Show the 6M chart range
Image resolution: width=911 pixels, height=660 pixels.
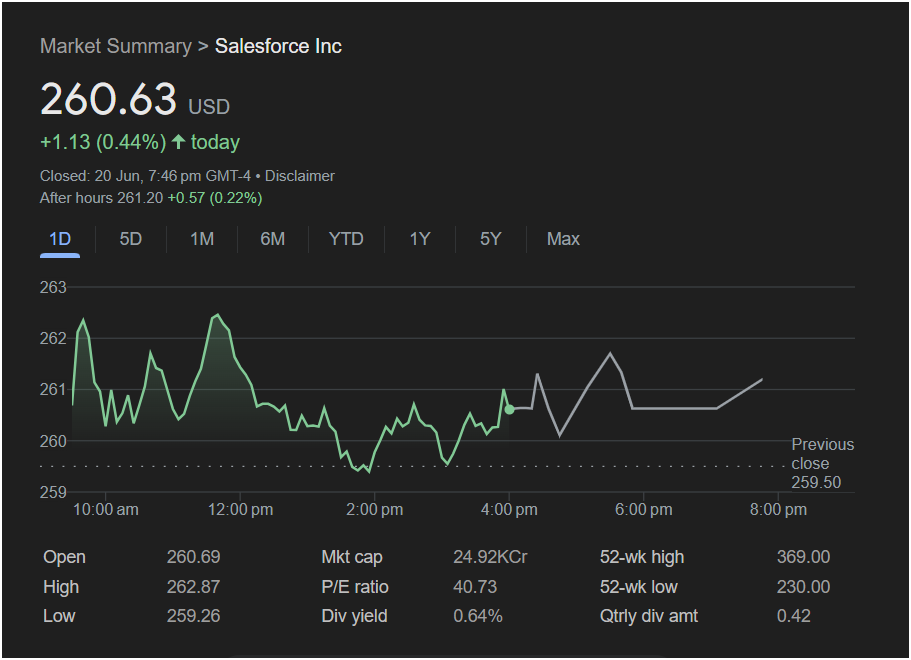(x=272, y=239)
